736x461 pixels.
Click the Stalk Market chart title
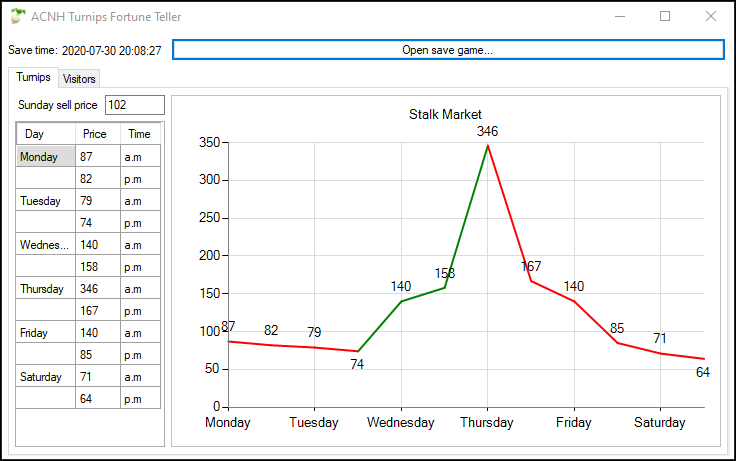(445, 114)
